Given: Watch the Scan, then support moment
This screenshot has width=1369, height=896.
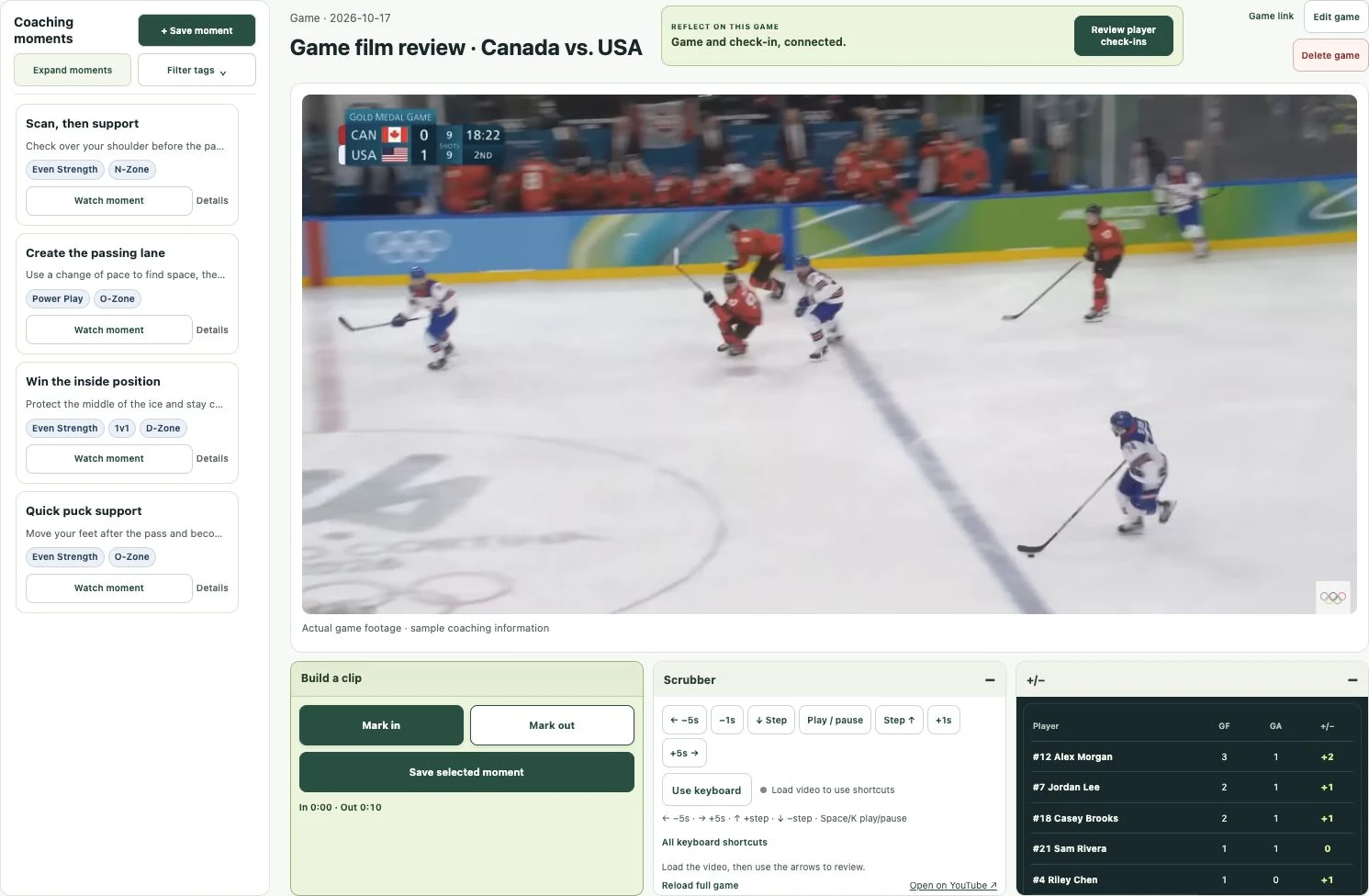Looking at the screenshot, I should (108, 201).
